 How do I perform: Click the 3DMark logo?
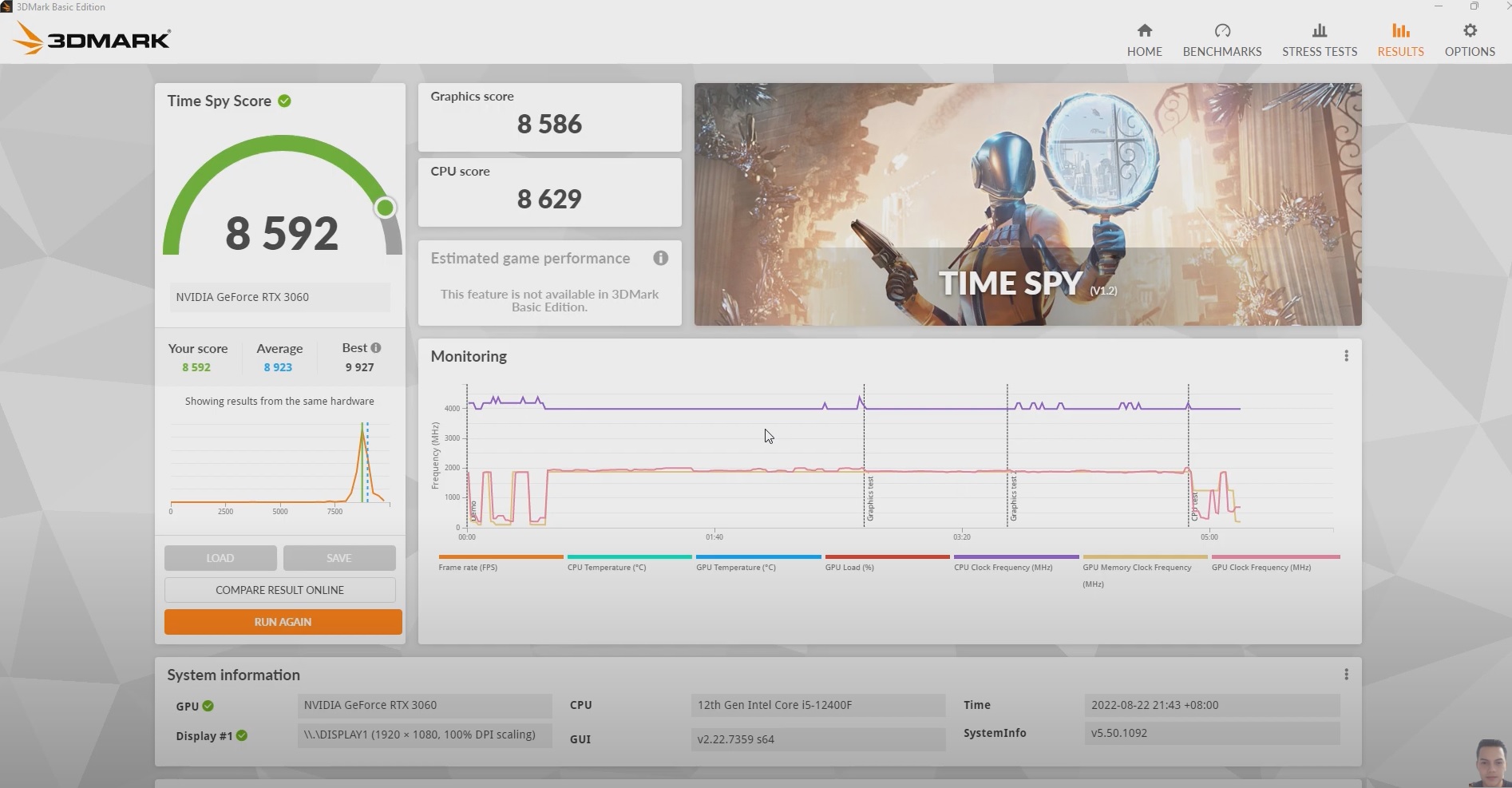pyautogui.click(x=93, y=38)
